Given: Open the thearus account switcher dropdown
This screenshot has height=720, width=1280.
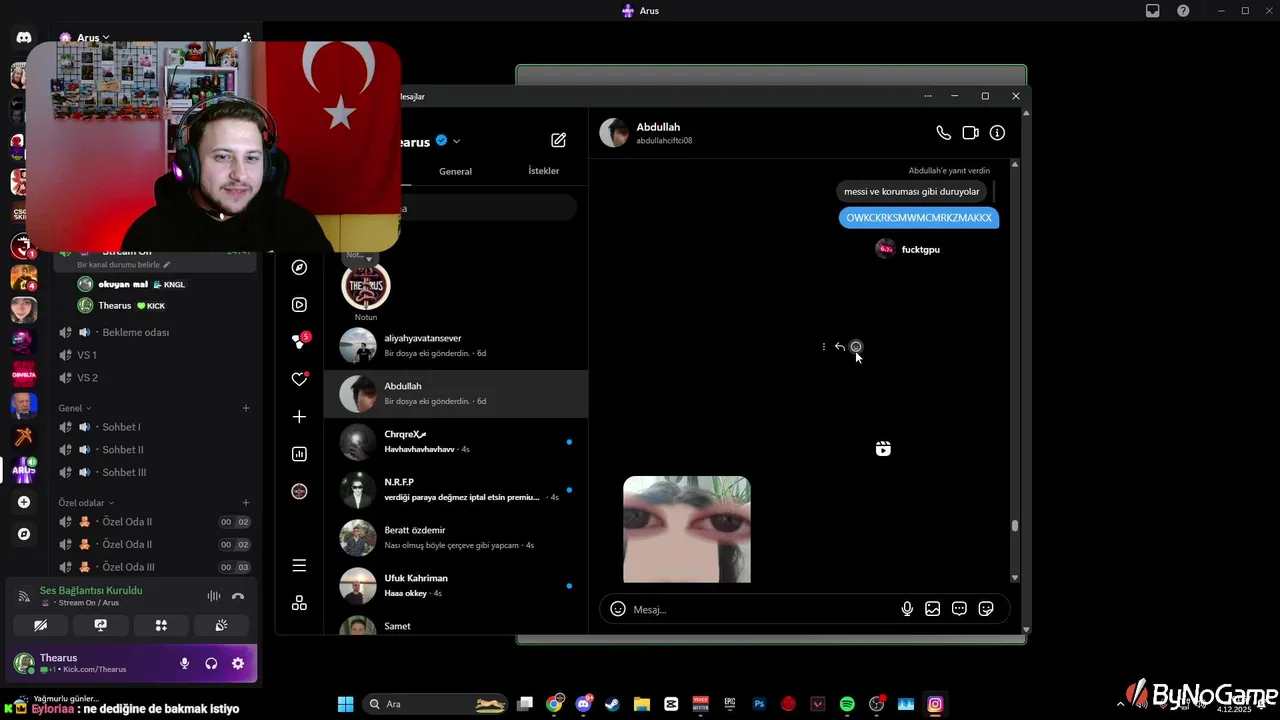Looking at the screenshot, I should (456, 142).
